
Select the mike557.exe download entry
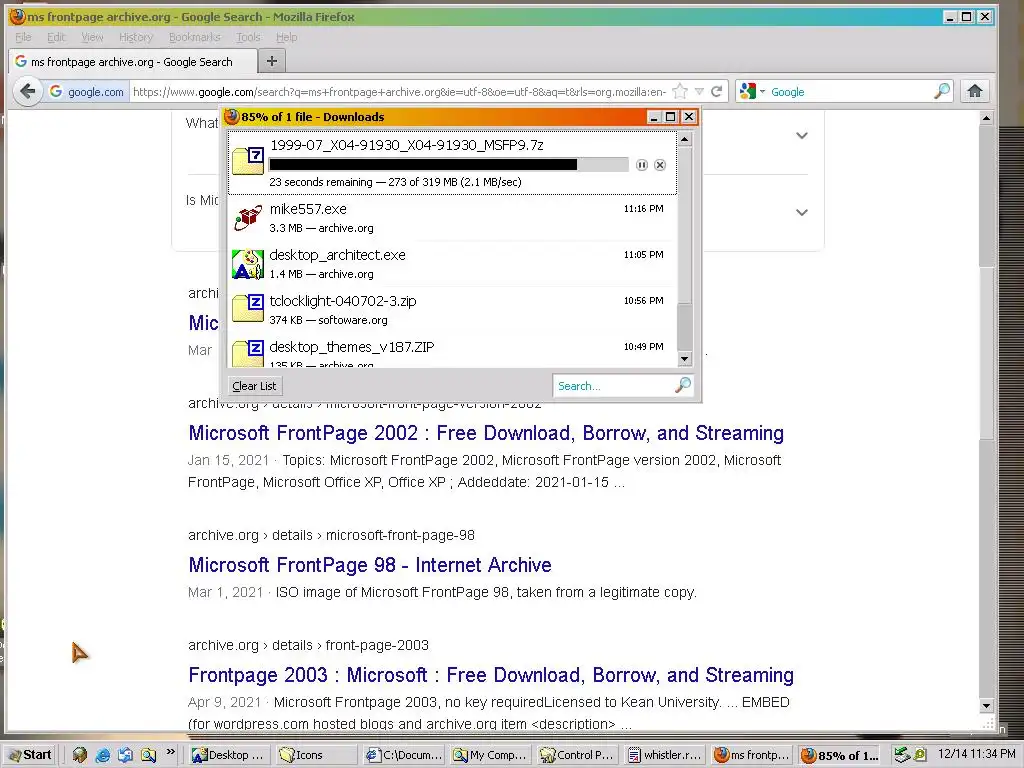(x=453, y=218)
